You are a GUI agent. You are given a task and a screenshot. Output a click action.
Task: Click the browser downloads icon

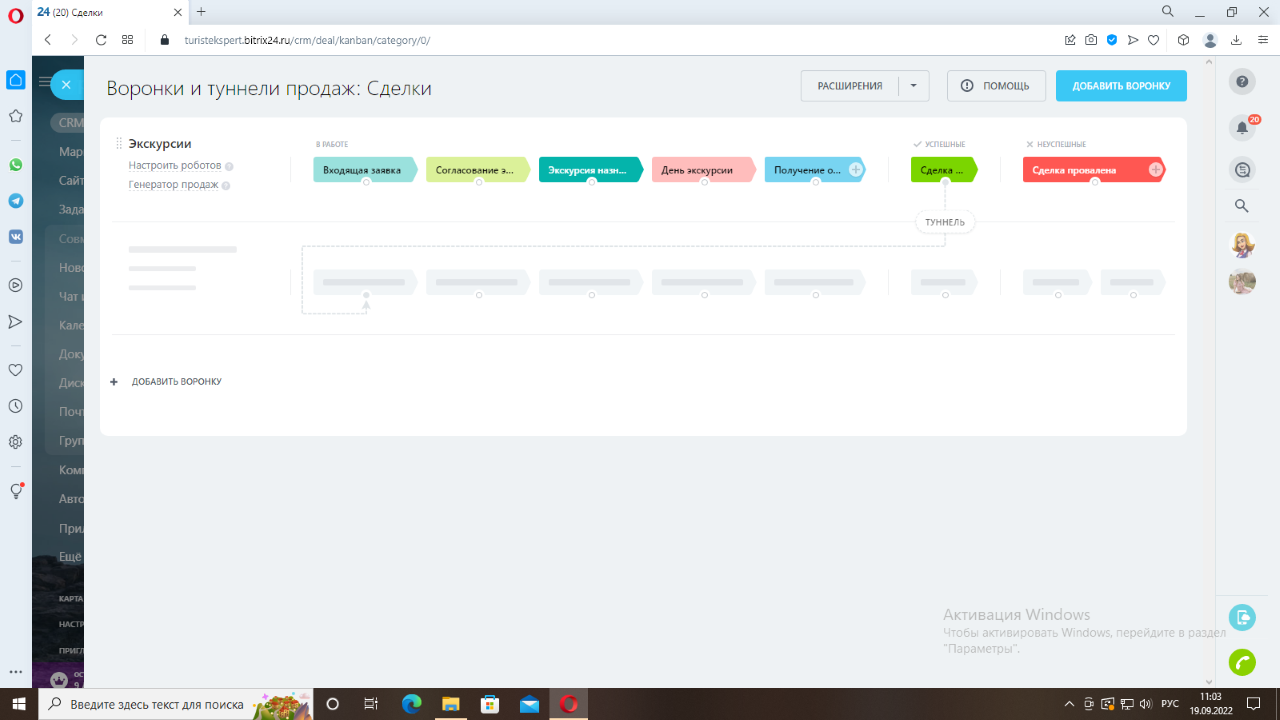1236,40
